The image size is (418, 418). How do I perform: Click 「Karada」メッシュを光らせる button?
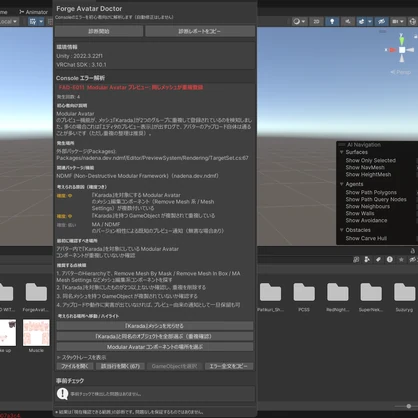(155, 326)
